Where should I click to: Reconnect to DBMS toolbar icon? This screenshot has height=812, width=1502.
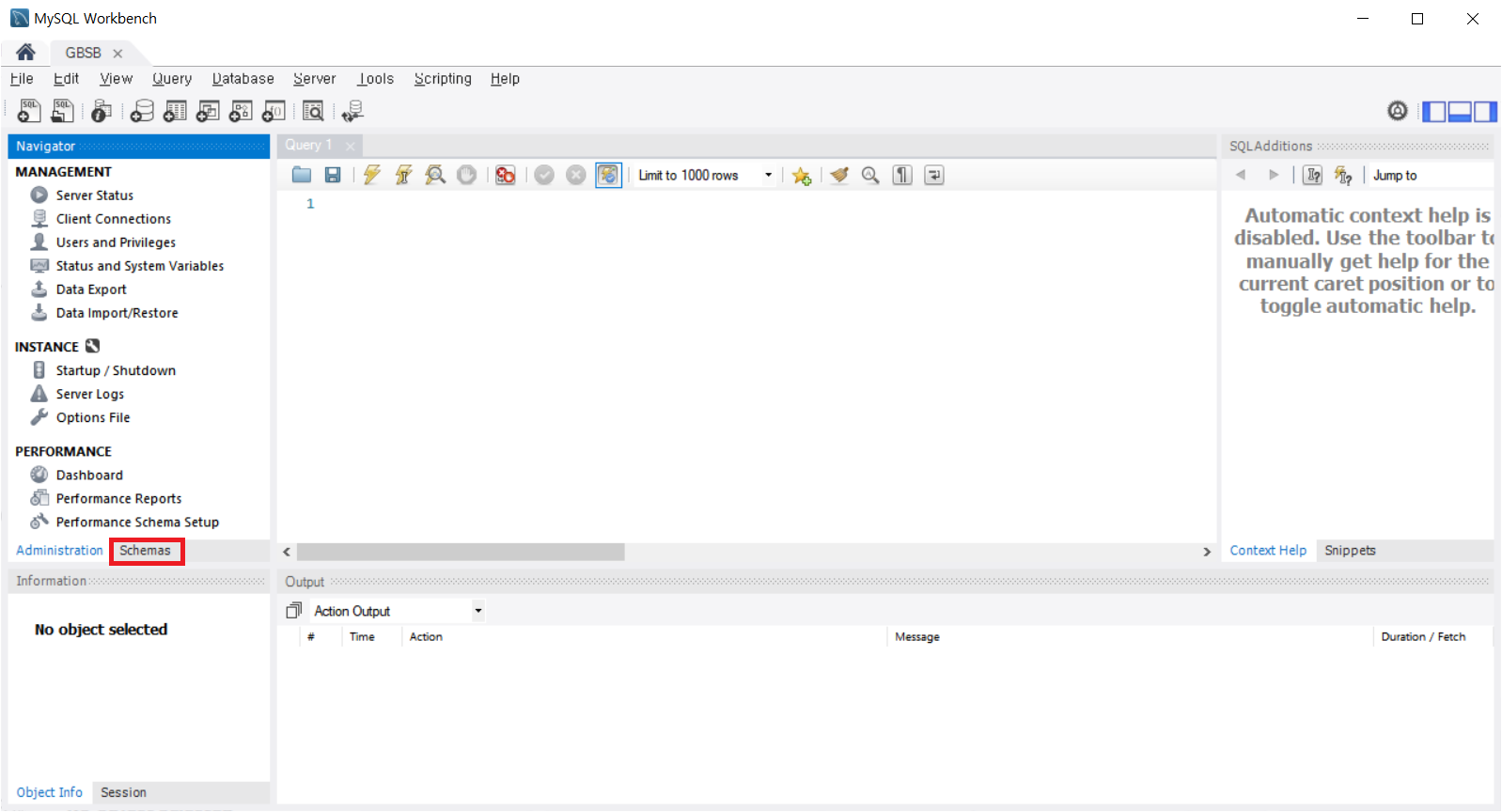click(352, 111)
